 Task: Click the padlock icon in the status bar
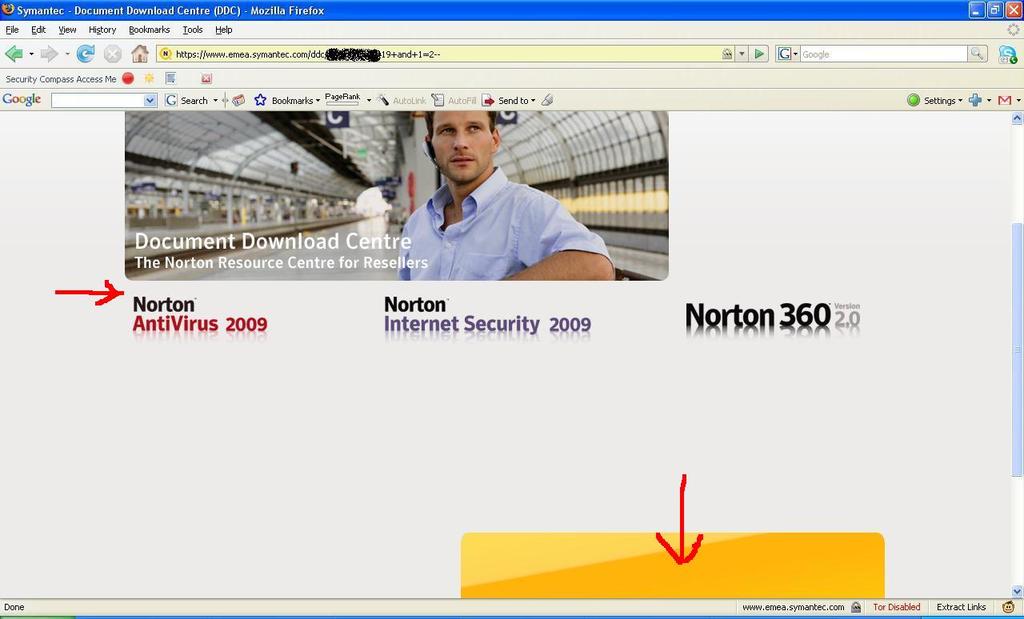coord(856,607)
